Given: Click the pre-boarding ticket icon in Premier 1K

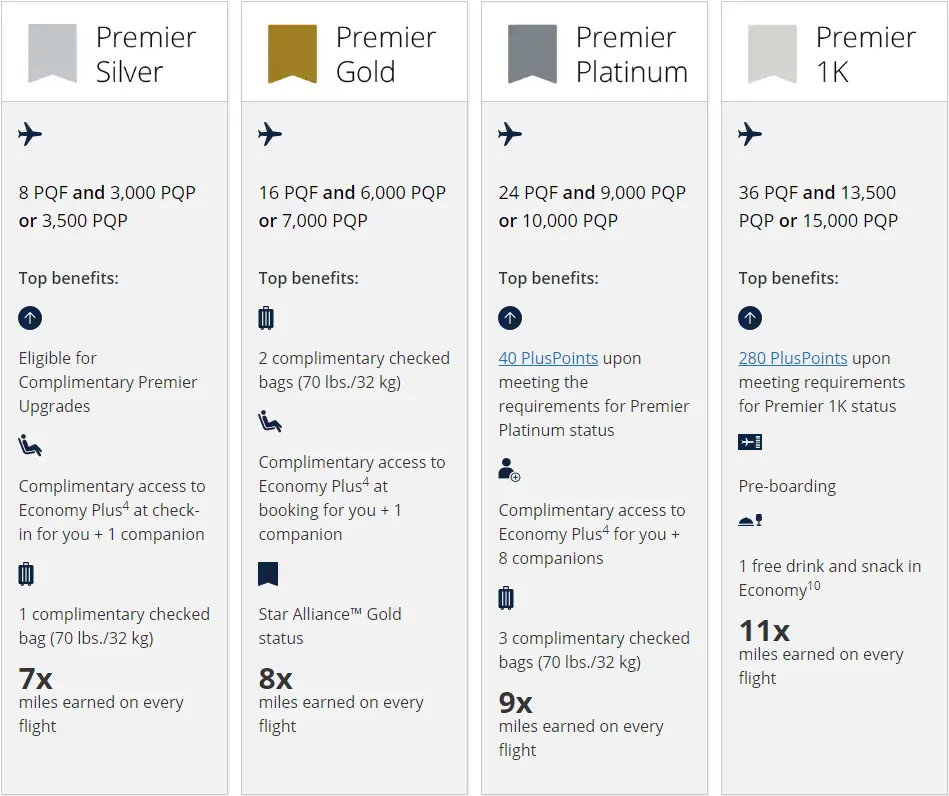Looking at the screenshot, I should [x=750, y=442].
